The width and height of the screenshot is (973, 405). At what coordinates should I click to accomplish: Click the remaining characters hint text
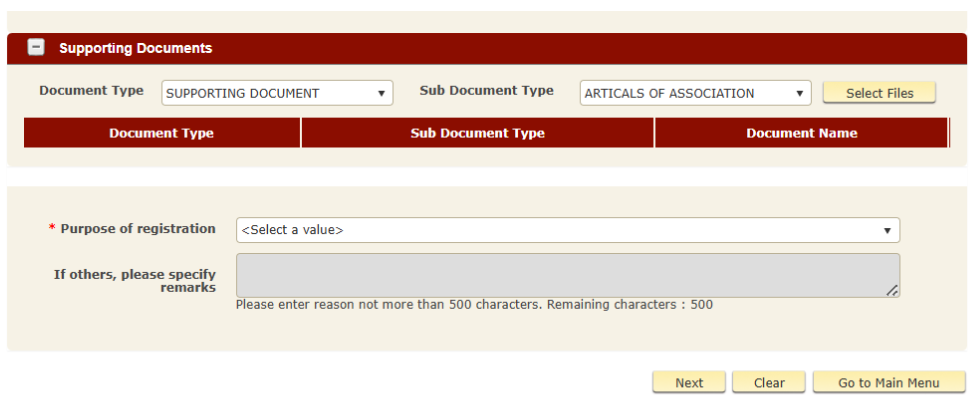coord(474,305)
